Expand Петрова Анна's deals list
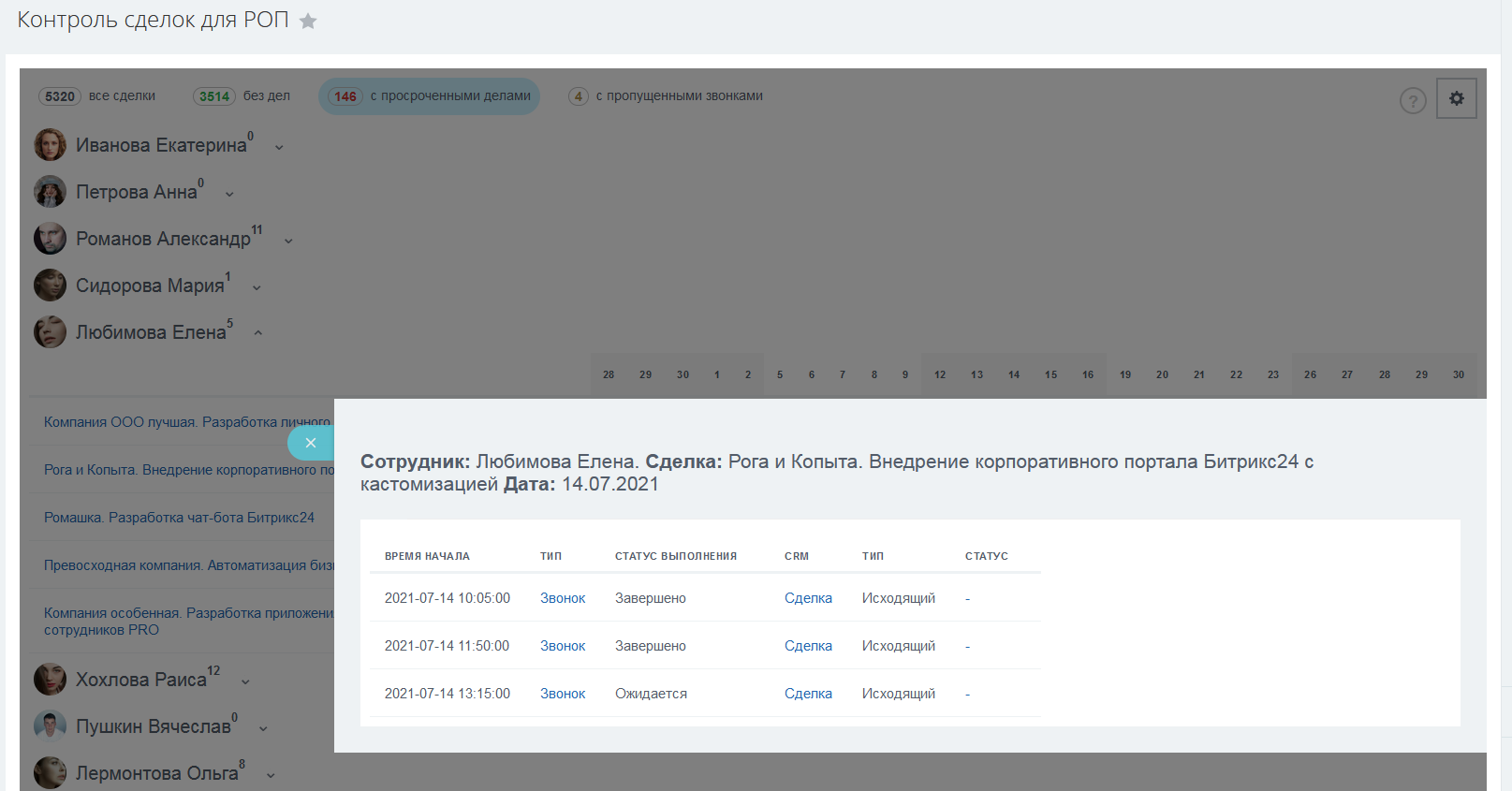The height and width of the screenshot is (791, 1512). coord(229,194)
